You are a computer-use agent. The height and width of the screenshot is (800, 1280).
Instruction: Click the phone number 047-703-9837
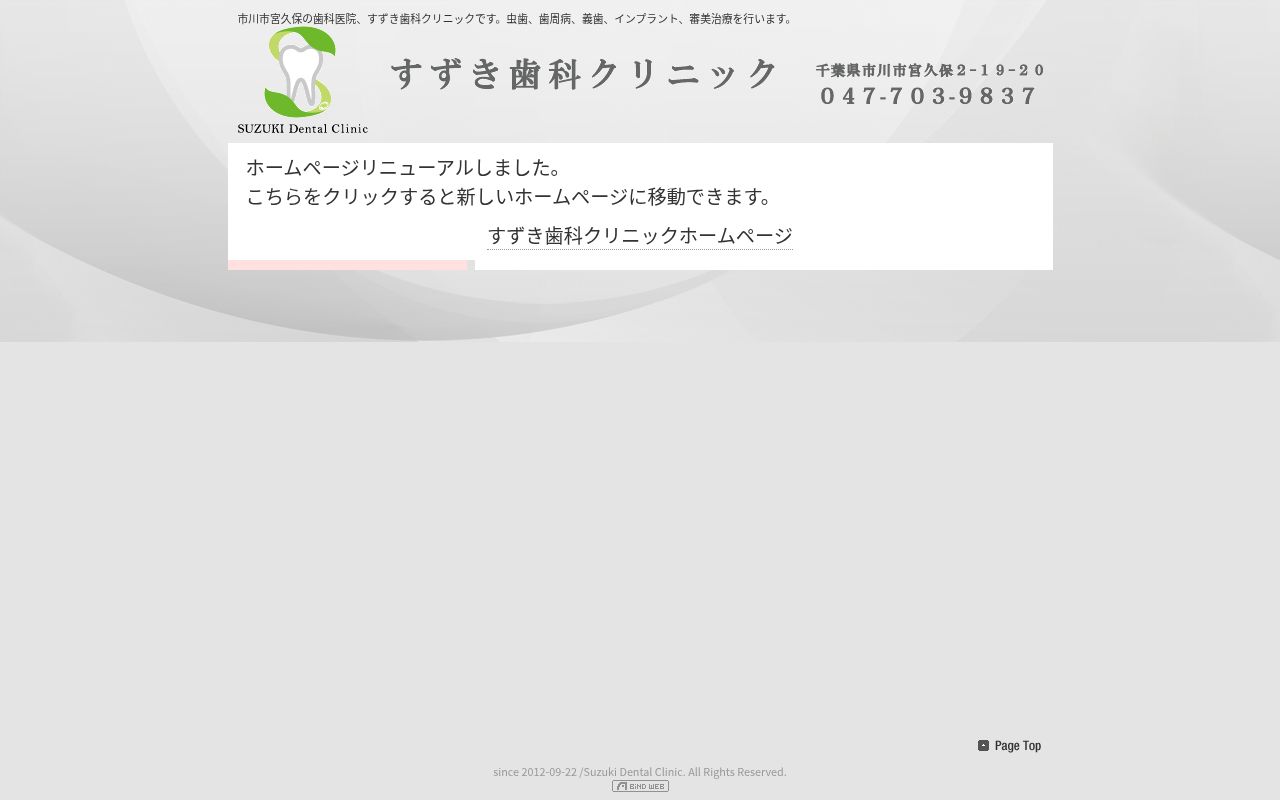click(x=929, y=96)
